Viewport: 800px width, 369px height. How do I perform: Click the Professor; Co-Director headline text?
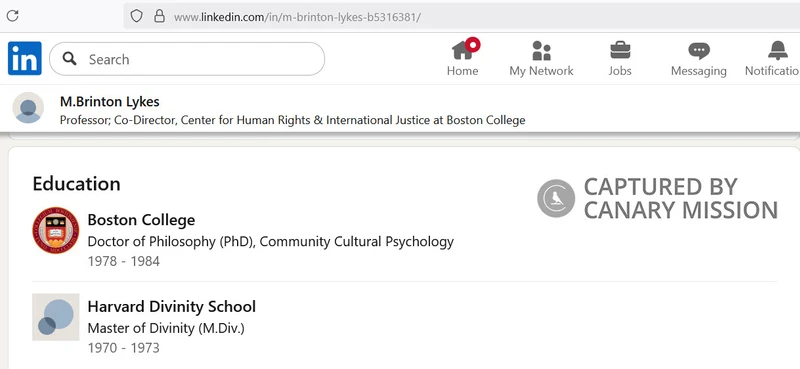[x=292, y=120]
